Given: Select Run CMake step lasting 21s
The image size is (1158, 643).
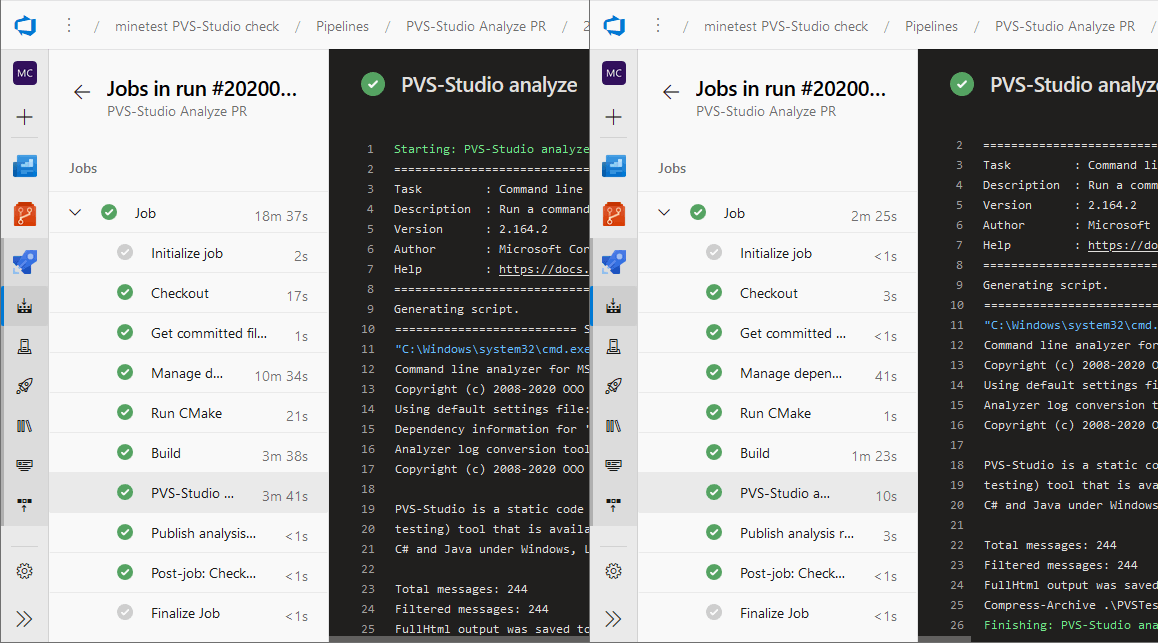Looking at the screenshot, I should [x=189, y=413].
